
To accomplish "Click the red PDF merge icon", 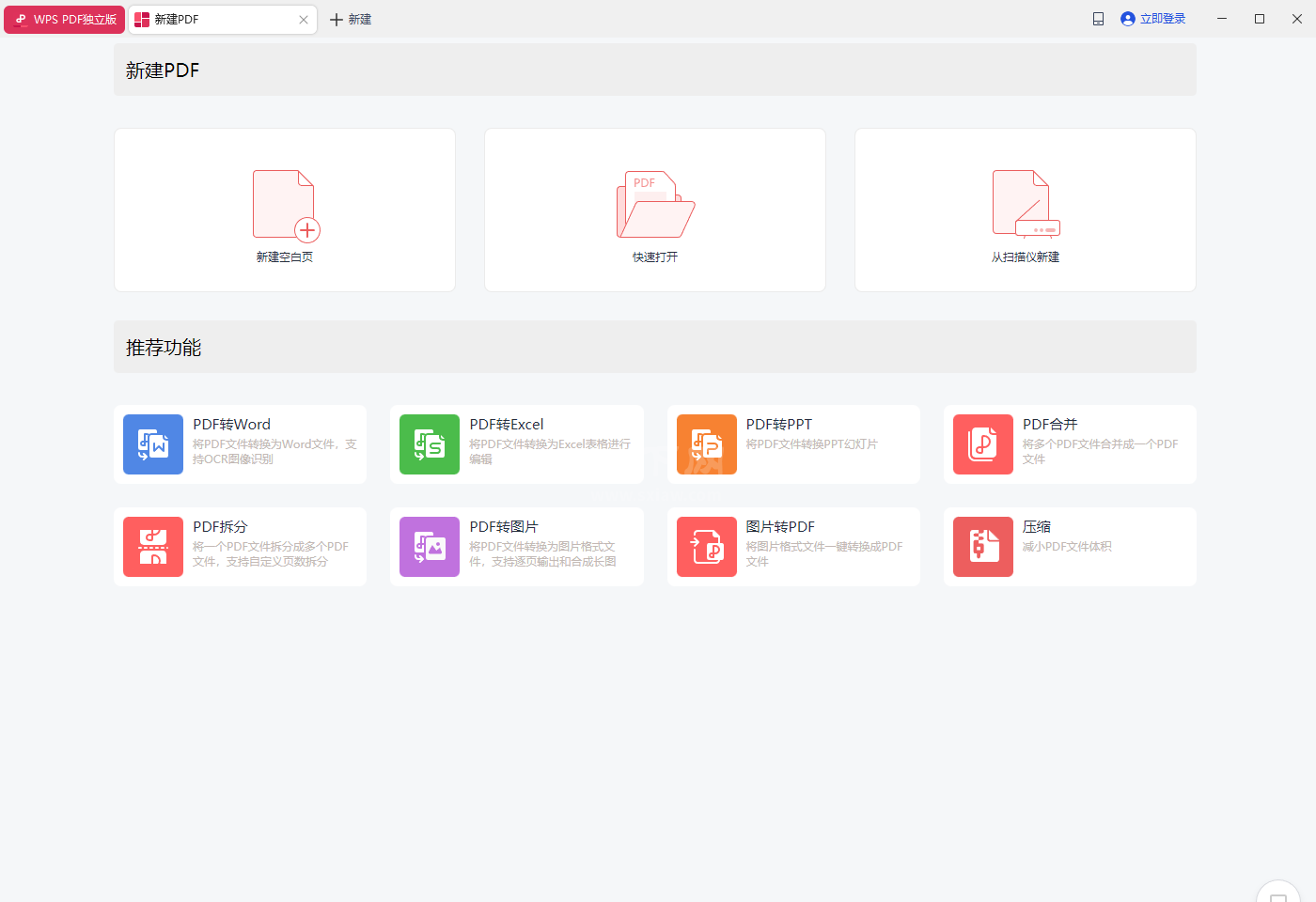I will [983, 444].
